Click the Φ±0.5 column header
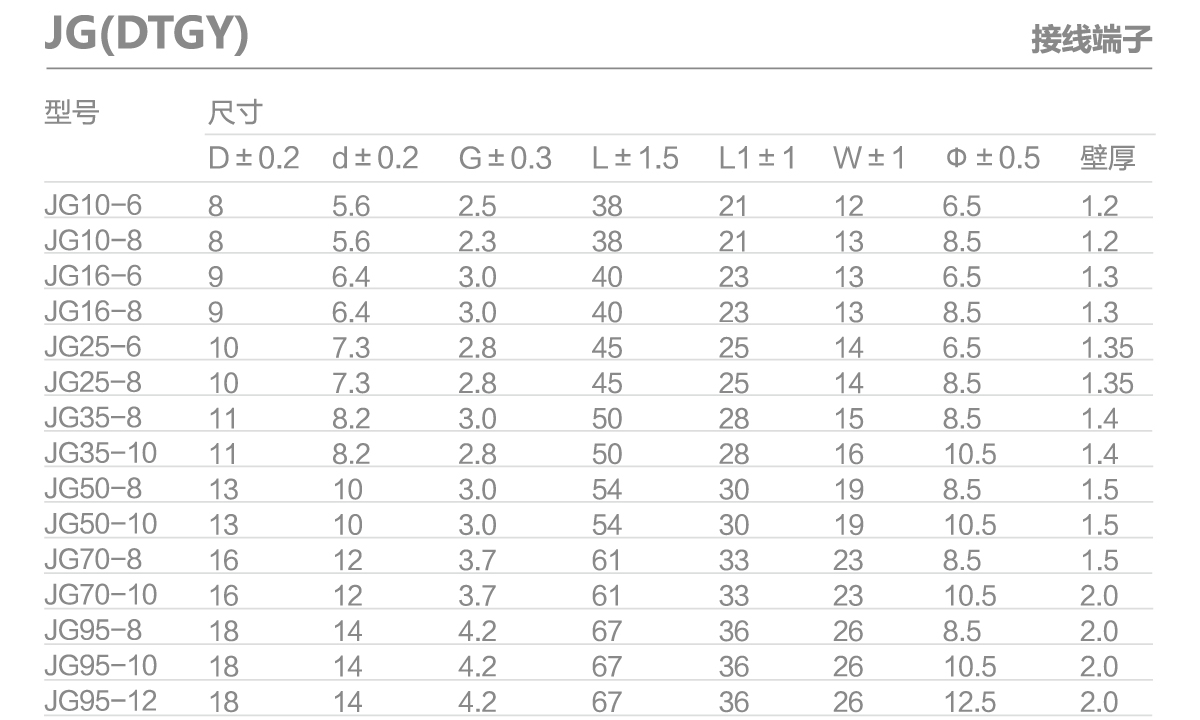 pos(992,158)
